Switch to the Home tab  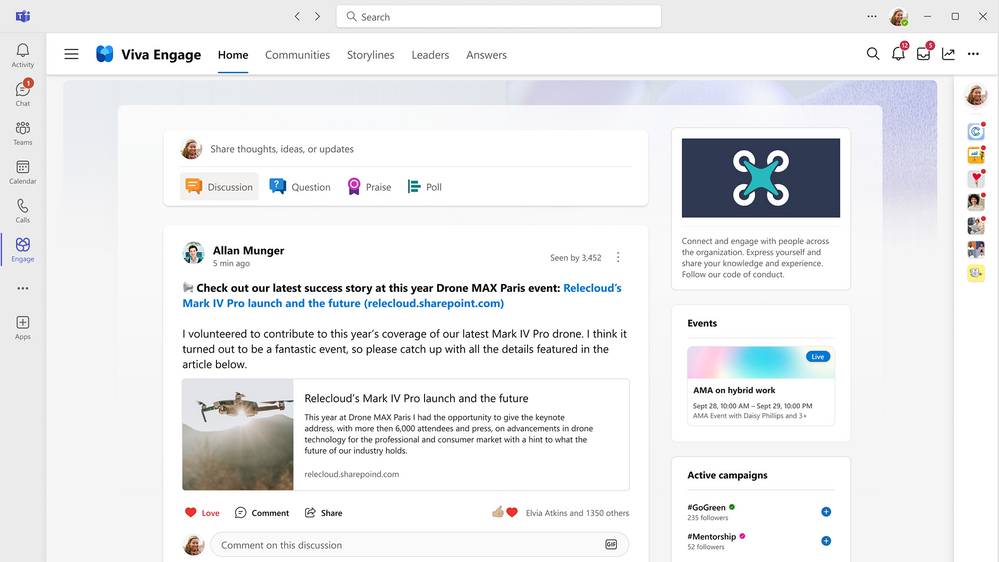pos(233,55)
